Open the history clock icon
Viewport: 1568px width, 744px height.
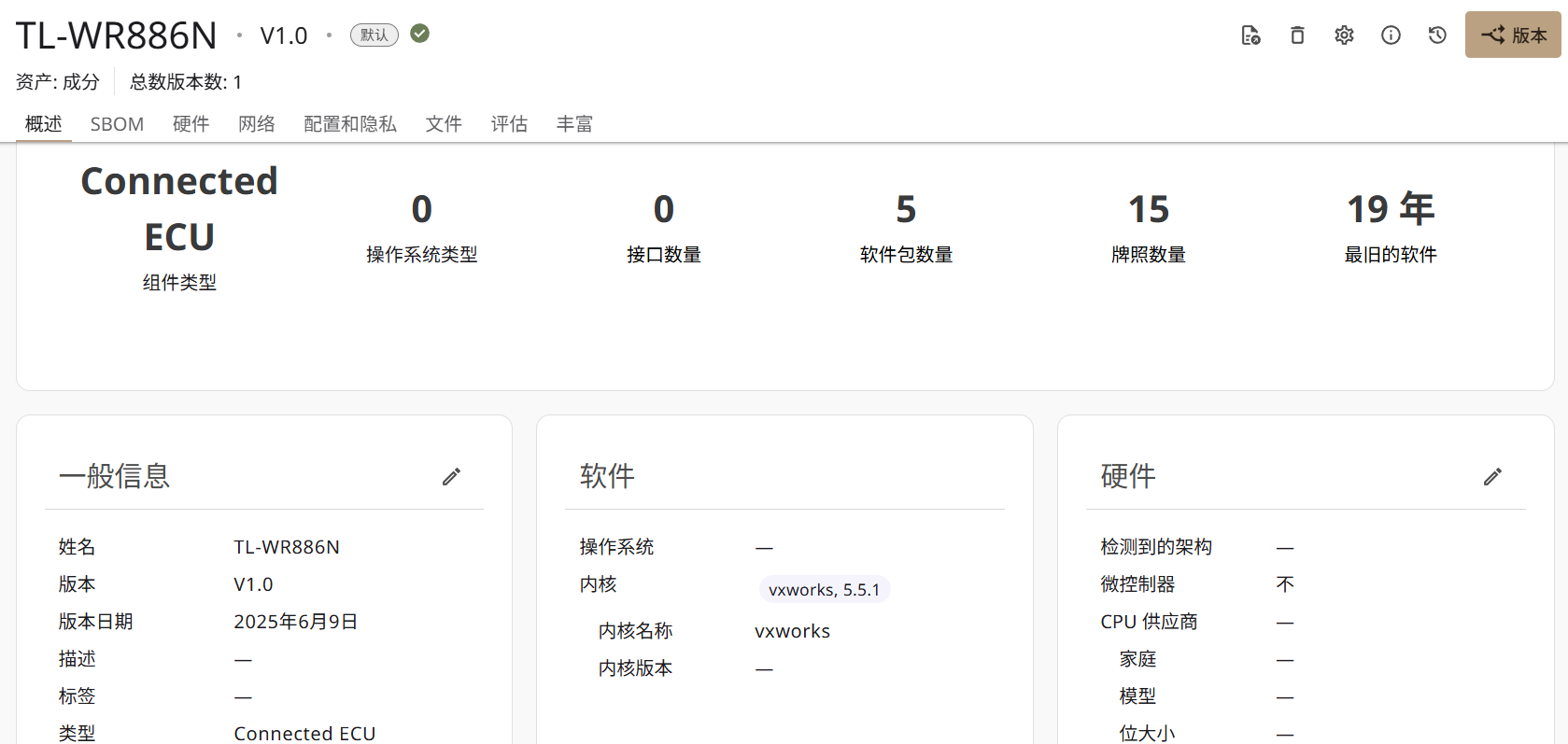pyautogui.click(x=1437, y=35)
